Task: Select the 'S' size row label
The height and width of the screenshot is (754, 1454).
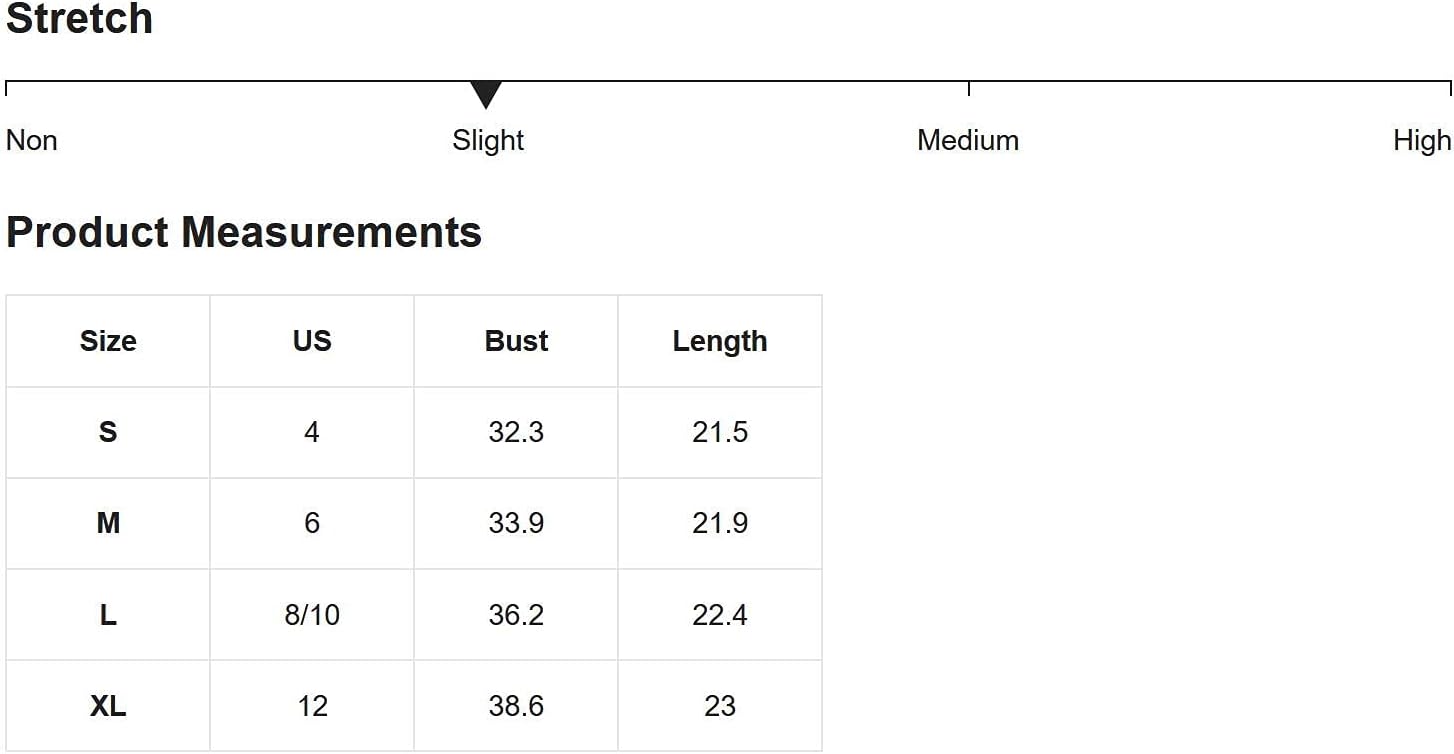Action: pyautogui.click(x=108, y=432)
